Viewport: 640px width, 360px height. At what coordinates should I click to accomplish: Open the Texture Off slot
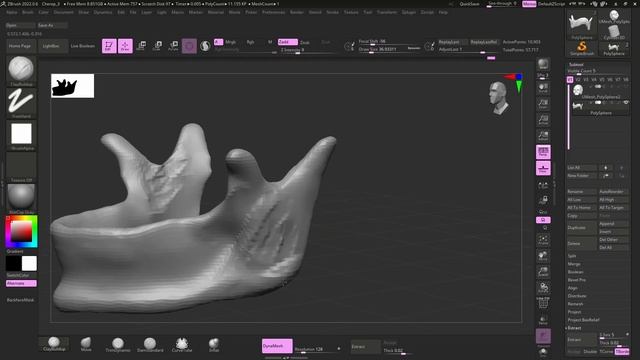coord(21,167)
